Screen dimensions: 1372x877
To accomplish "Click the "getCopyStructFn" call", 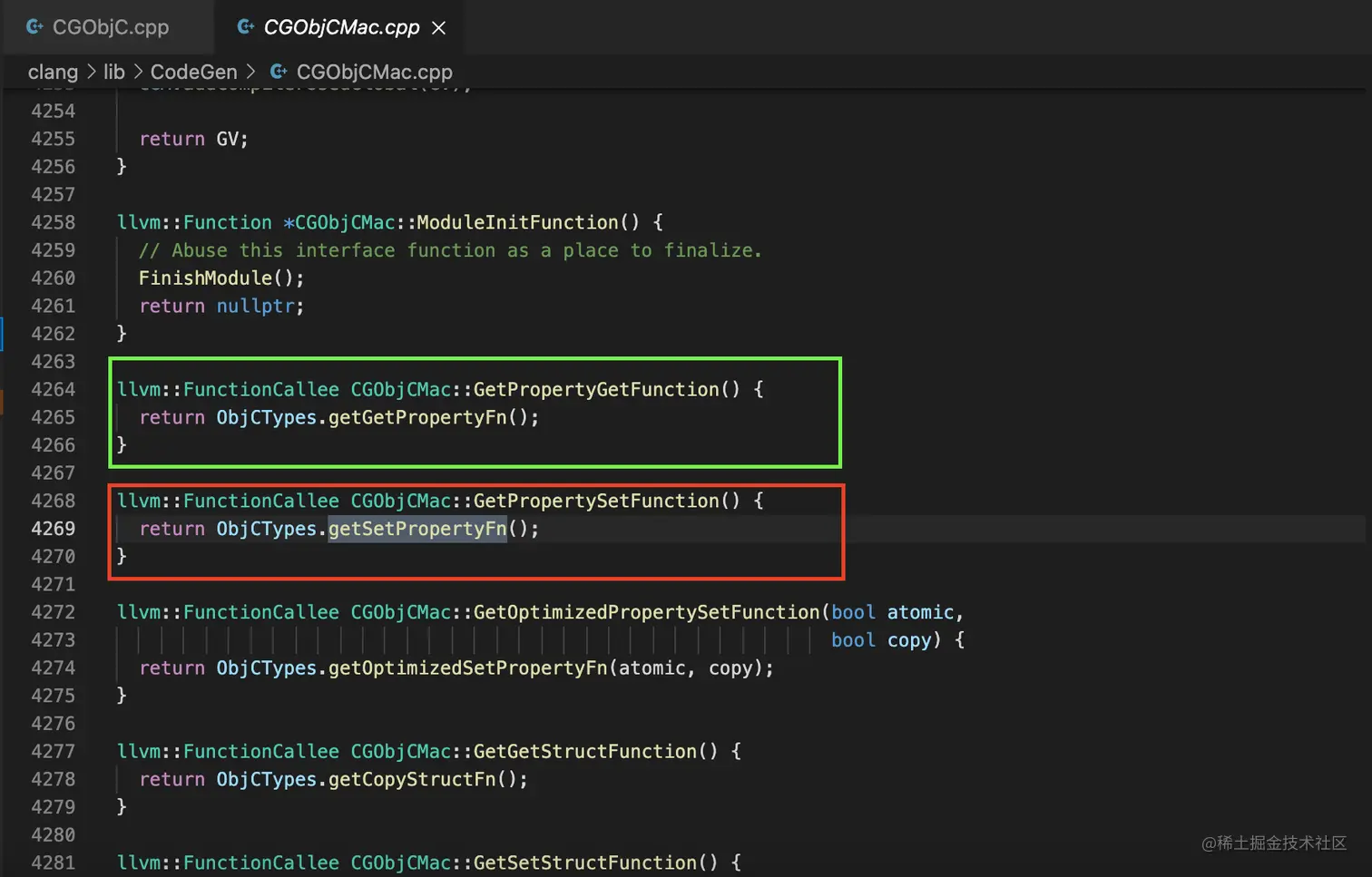I will coord(412,779).
